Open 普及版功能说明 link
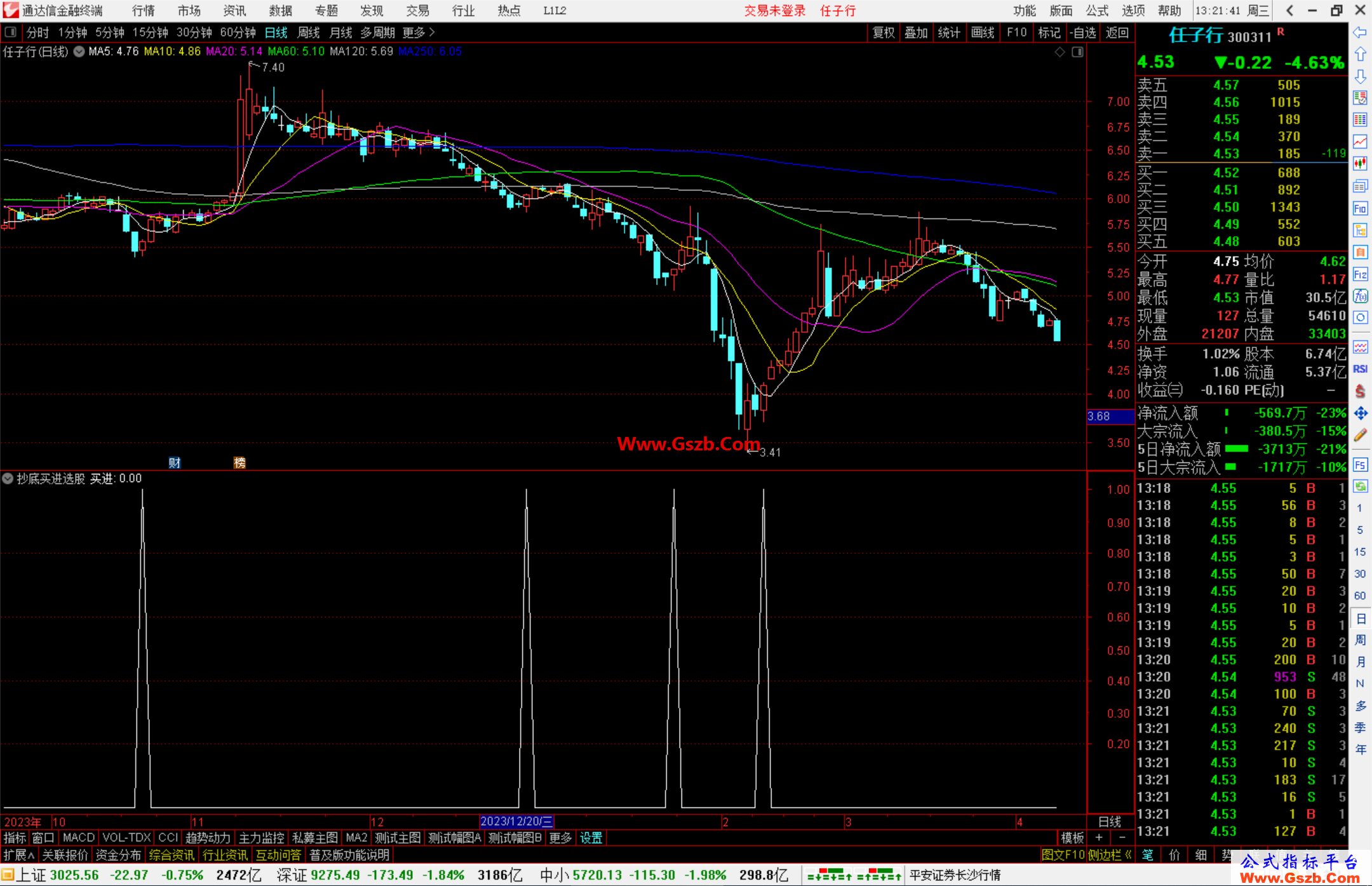 [349, 855]
